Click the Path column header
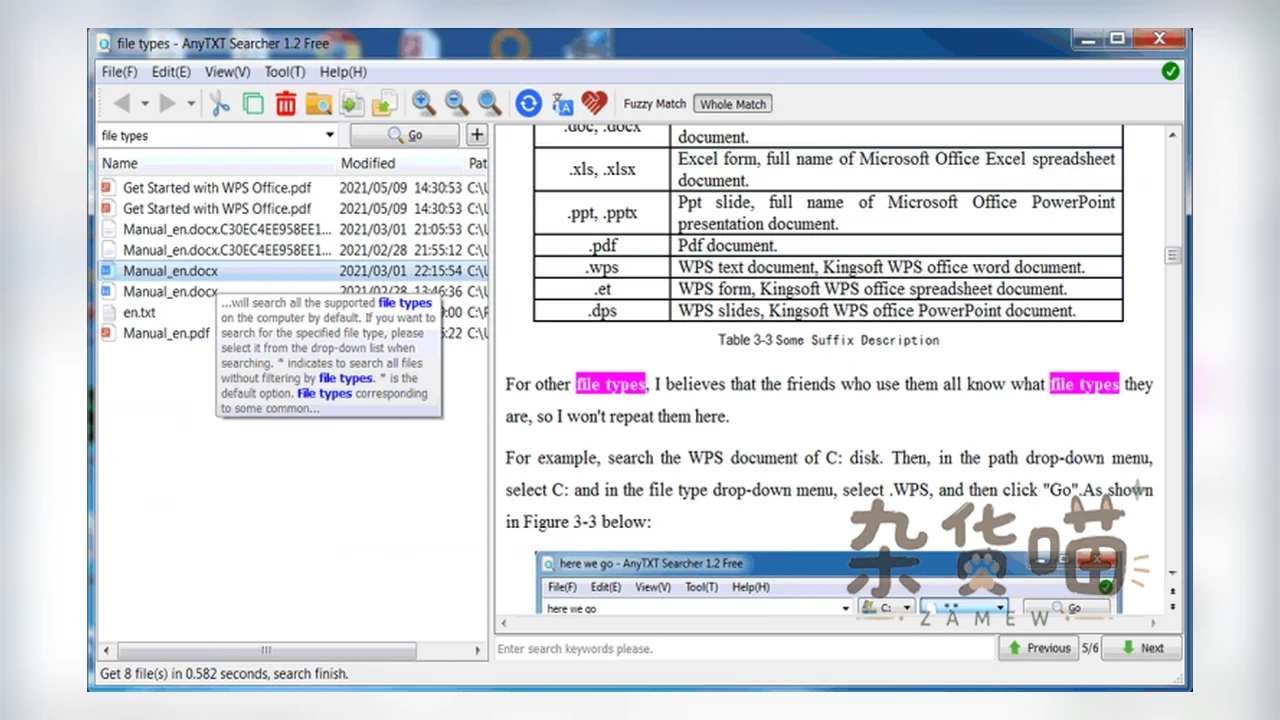 click(x=477, y=163)
